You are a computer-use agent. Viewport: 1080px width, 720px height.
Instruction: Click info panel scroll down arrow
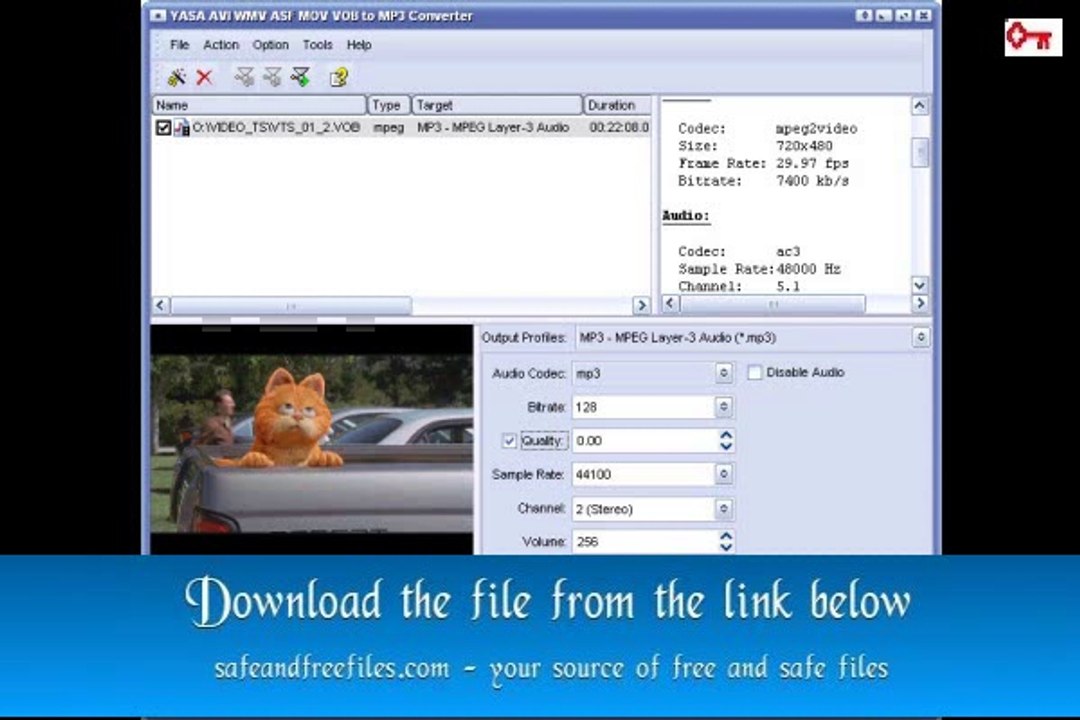[x=920, y=284]
